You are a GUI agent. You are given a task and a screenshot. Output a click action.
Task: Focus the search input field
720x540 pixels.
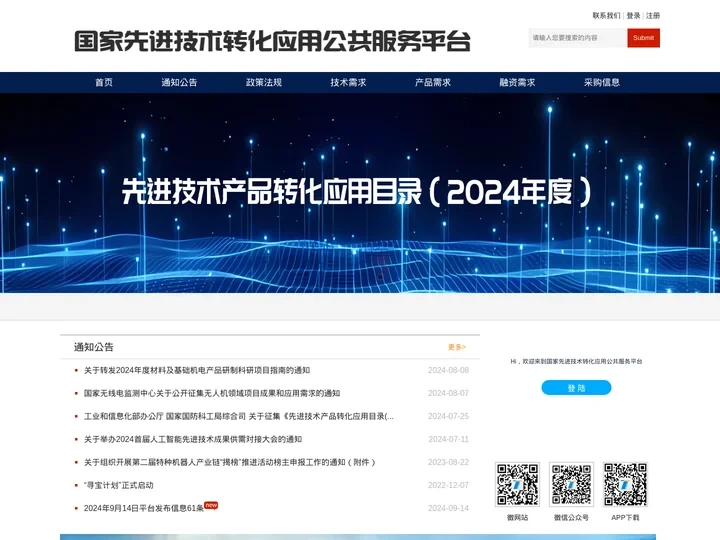tap(578, 38)
